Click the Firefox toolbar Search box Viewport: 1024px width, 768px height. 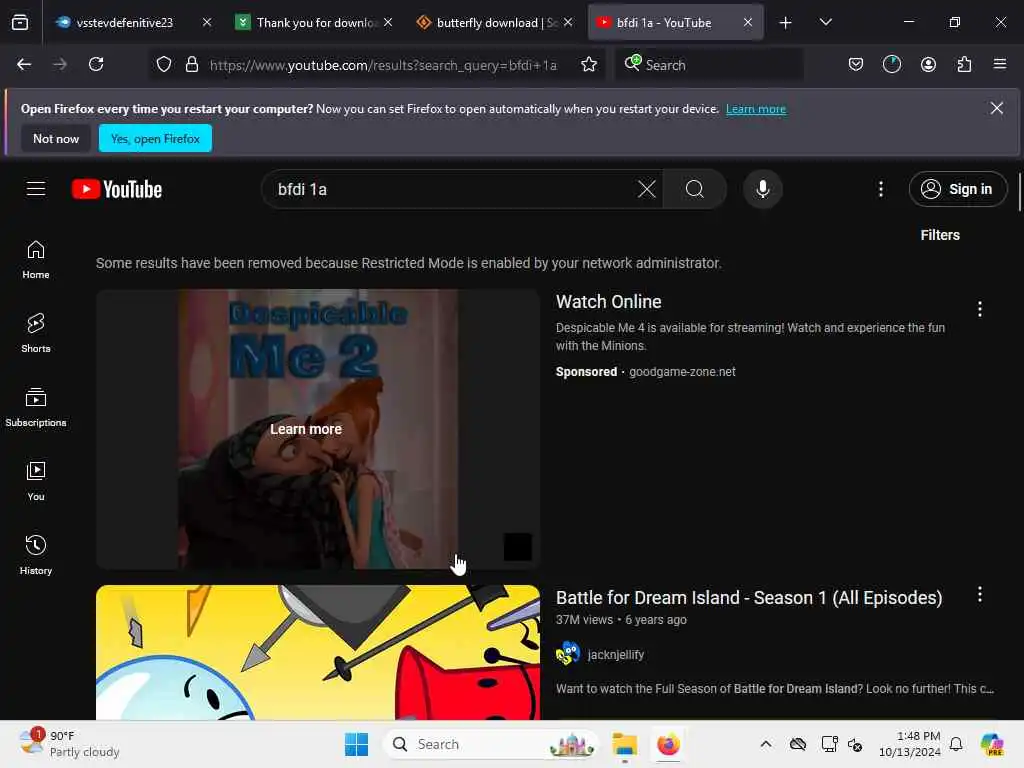tap(709, 65)
